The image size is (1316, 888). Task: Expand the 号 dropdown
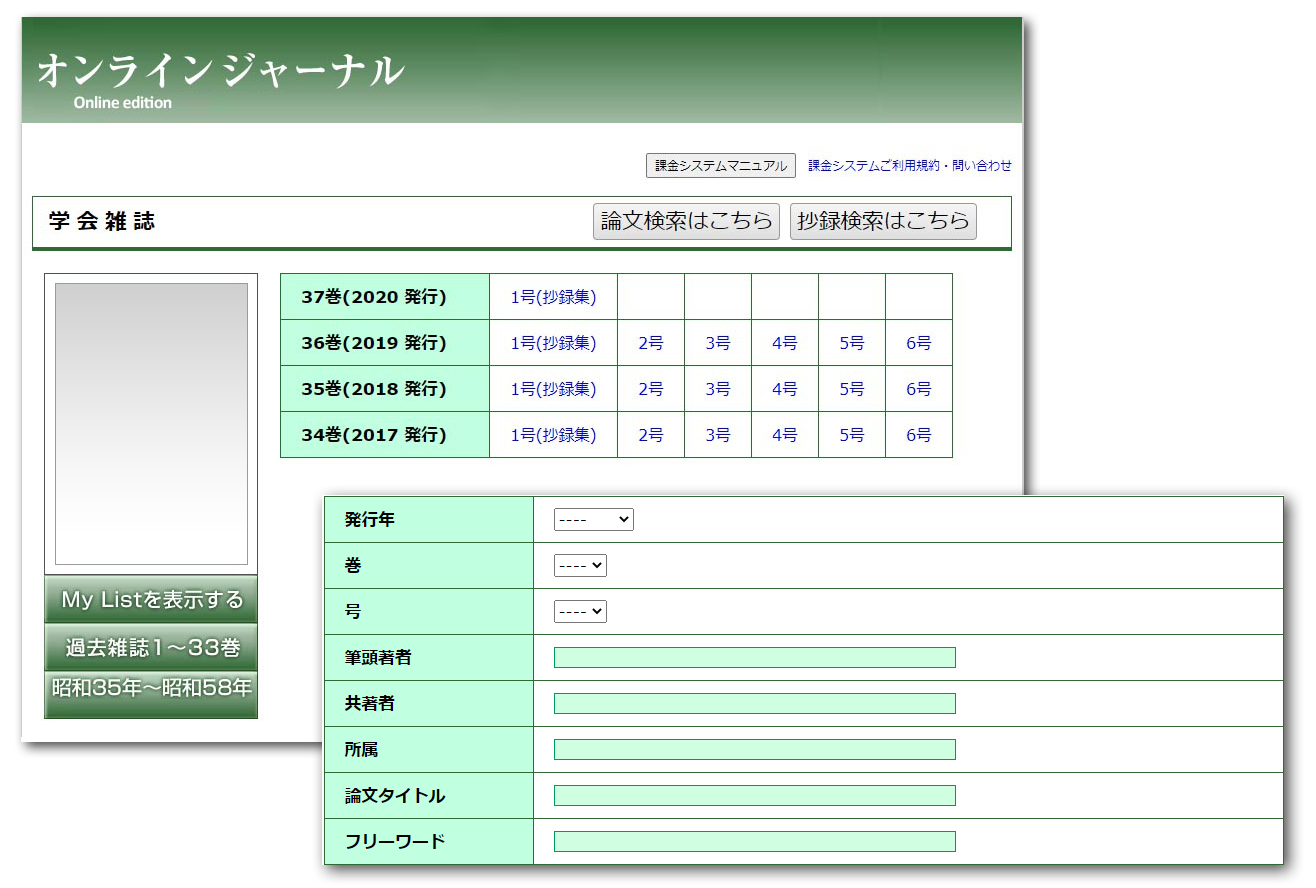coord(580,612)
